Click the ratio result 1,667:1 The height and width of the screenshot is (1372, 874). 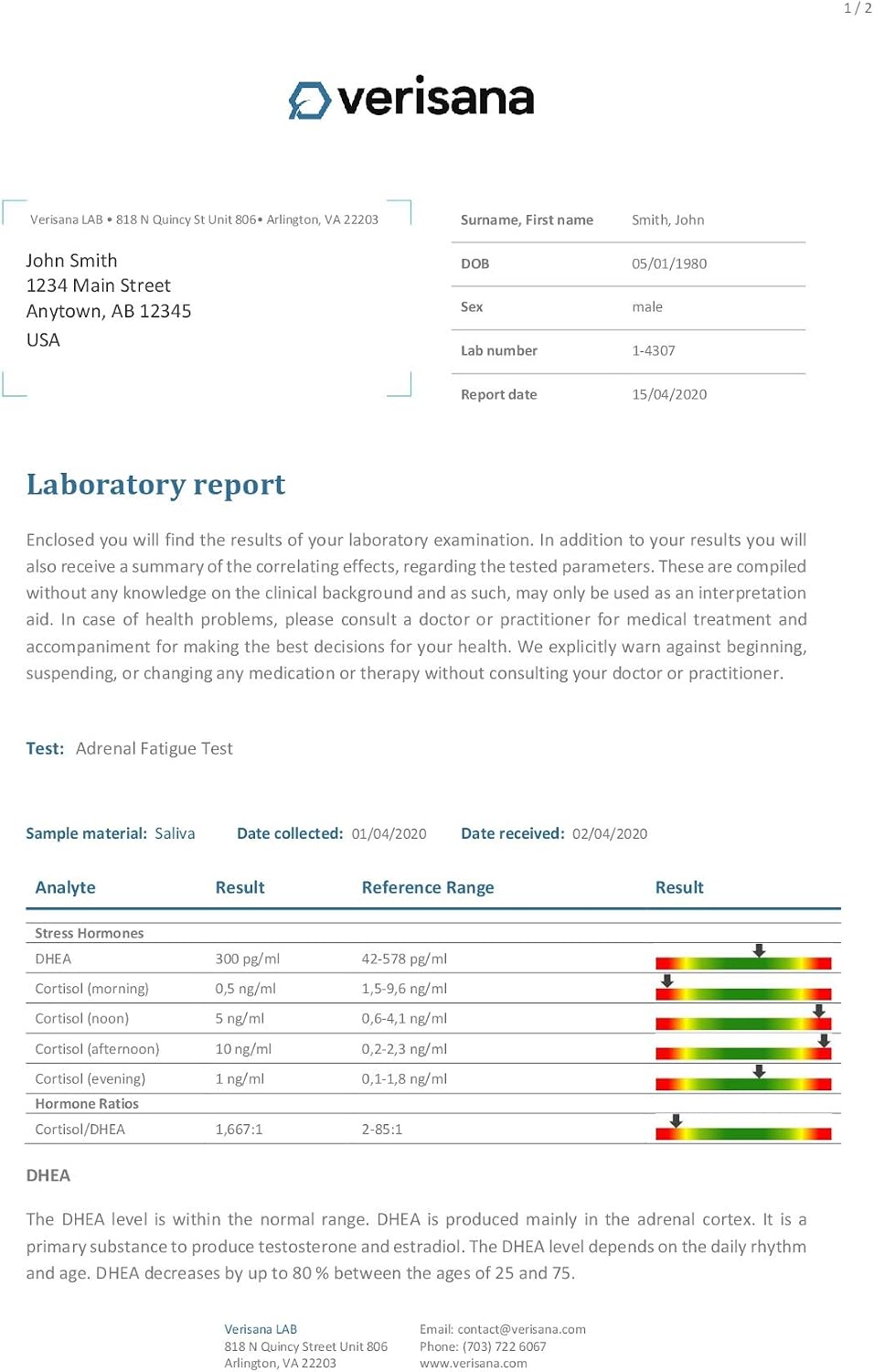click(239, 1129)
